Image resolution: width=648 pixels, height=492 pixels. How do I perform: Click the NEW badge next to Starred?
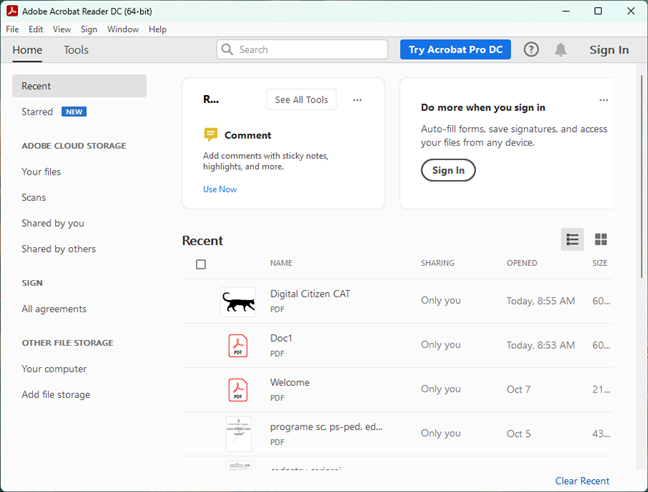click(74, 112)
